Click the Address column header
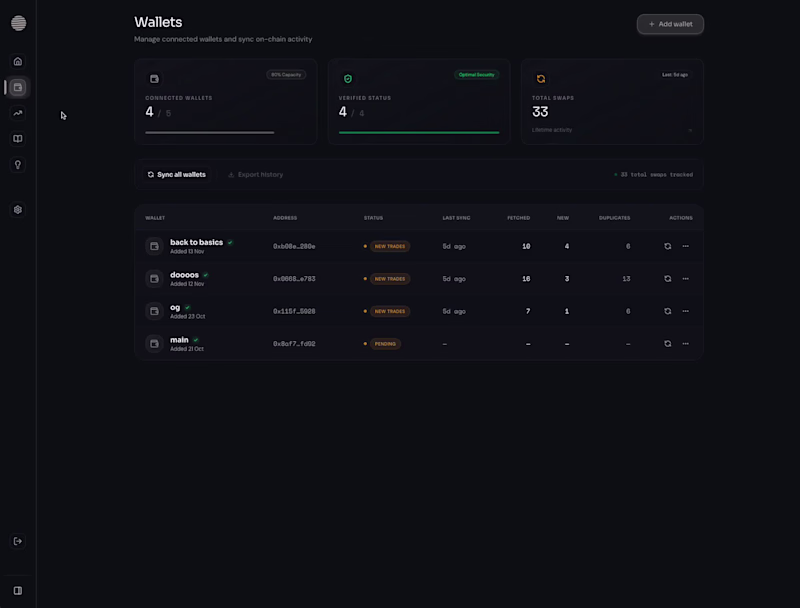Screen dimensions: 800x608 click(x=285, y=218)
